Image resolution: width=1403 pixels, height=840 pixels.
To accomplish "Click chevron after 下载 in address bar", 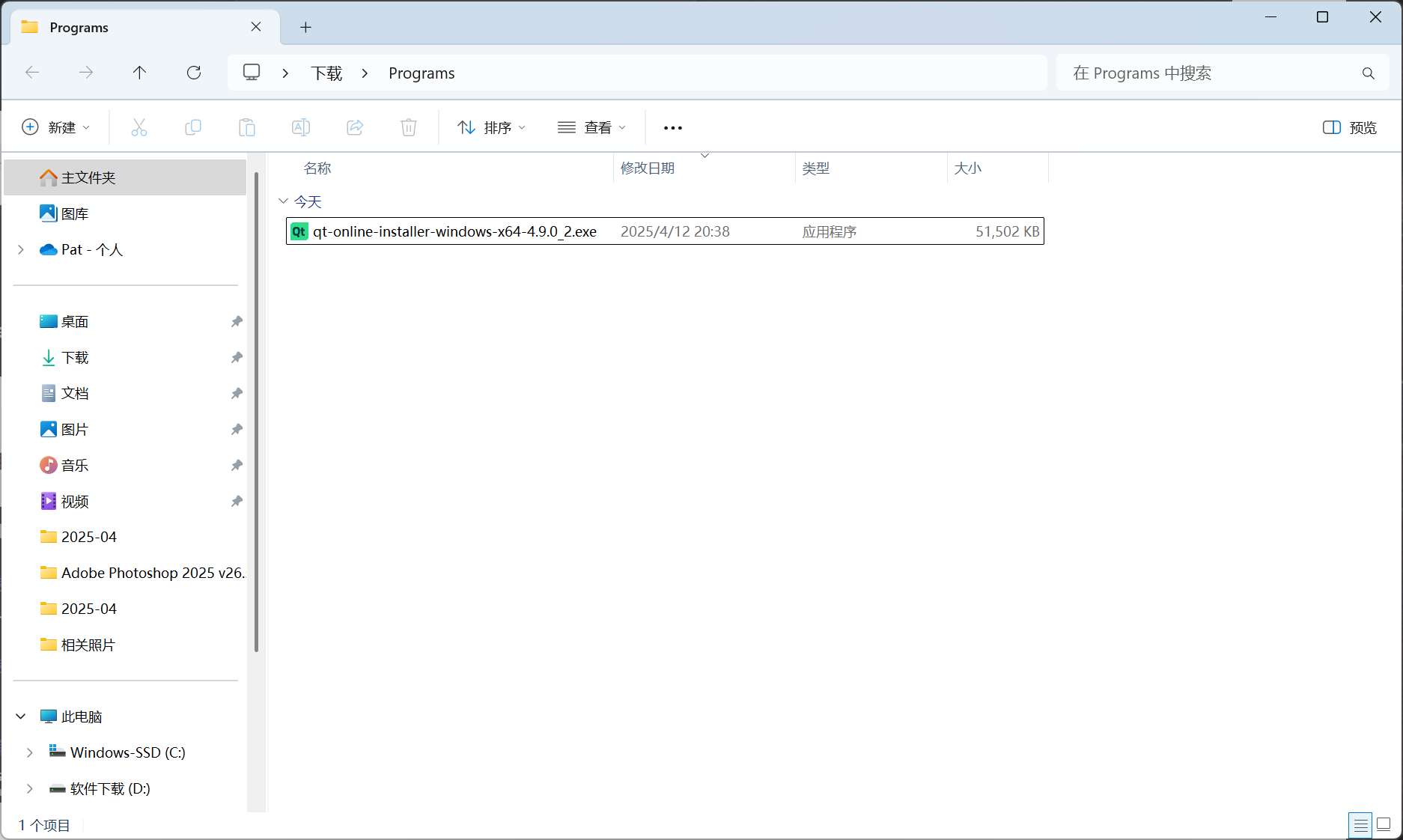I will coord(365,73).
